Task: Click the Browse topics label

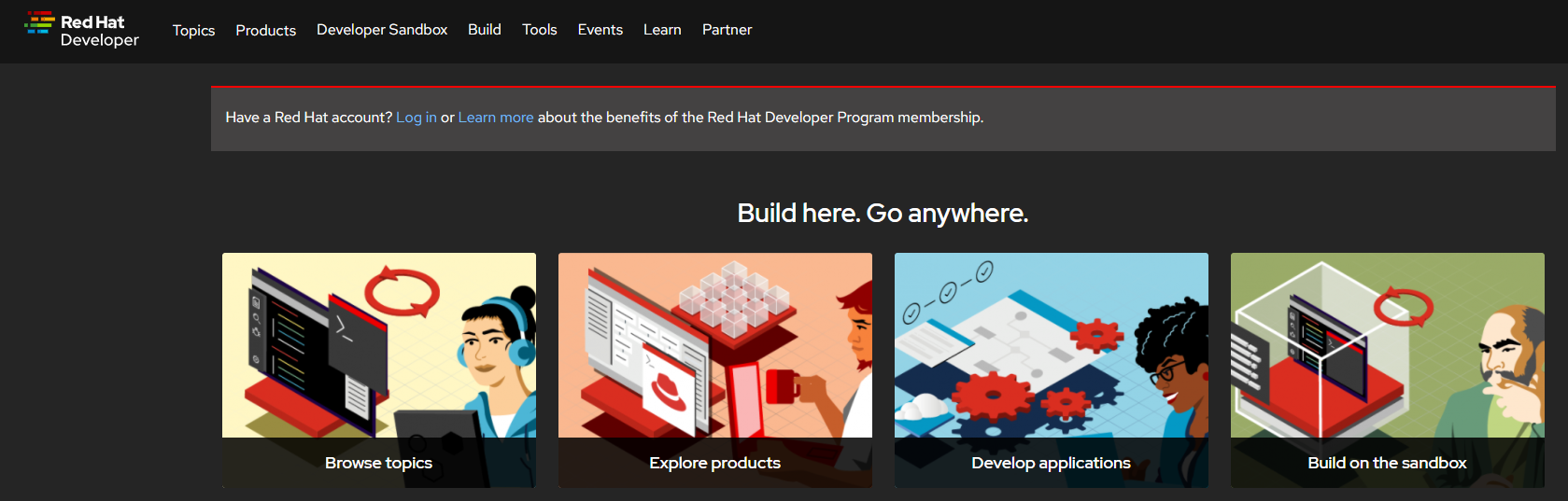Action: (378, 463)
